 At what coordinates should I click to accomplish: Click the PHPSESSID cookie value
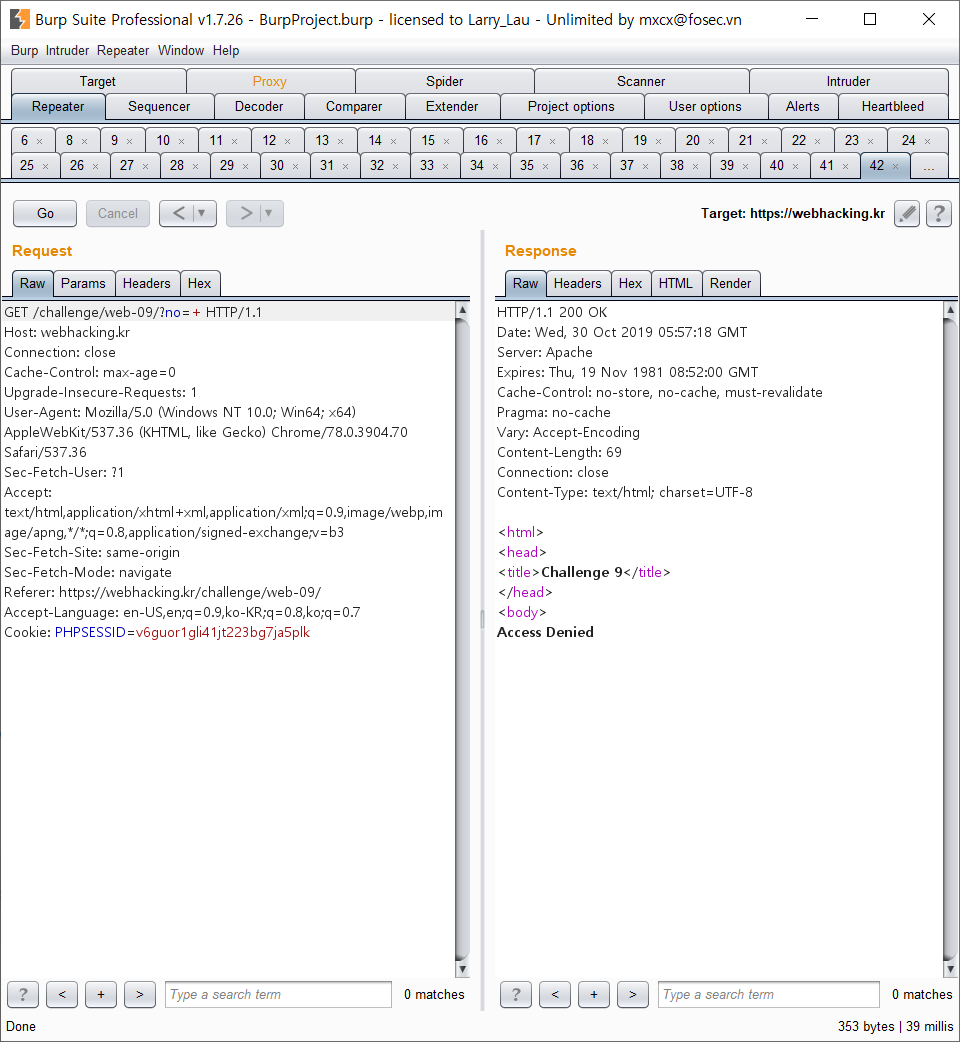click(x=223, y=633)
